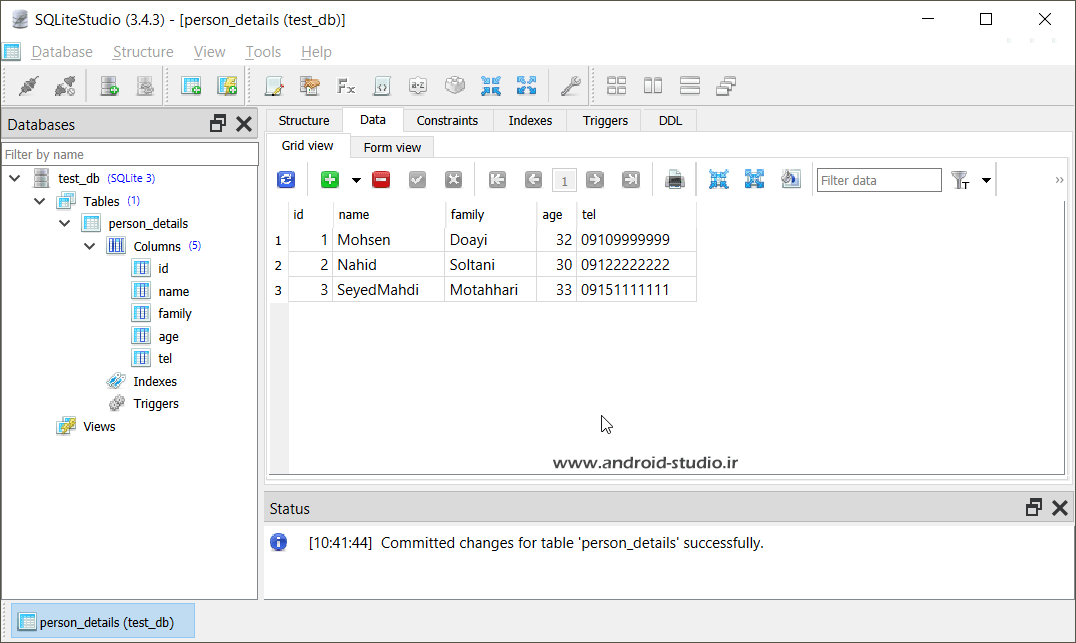
Task: Cascade windows icon
Action: tap(726, 86)
